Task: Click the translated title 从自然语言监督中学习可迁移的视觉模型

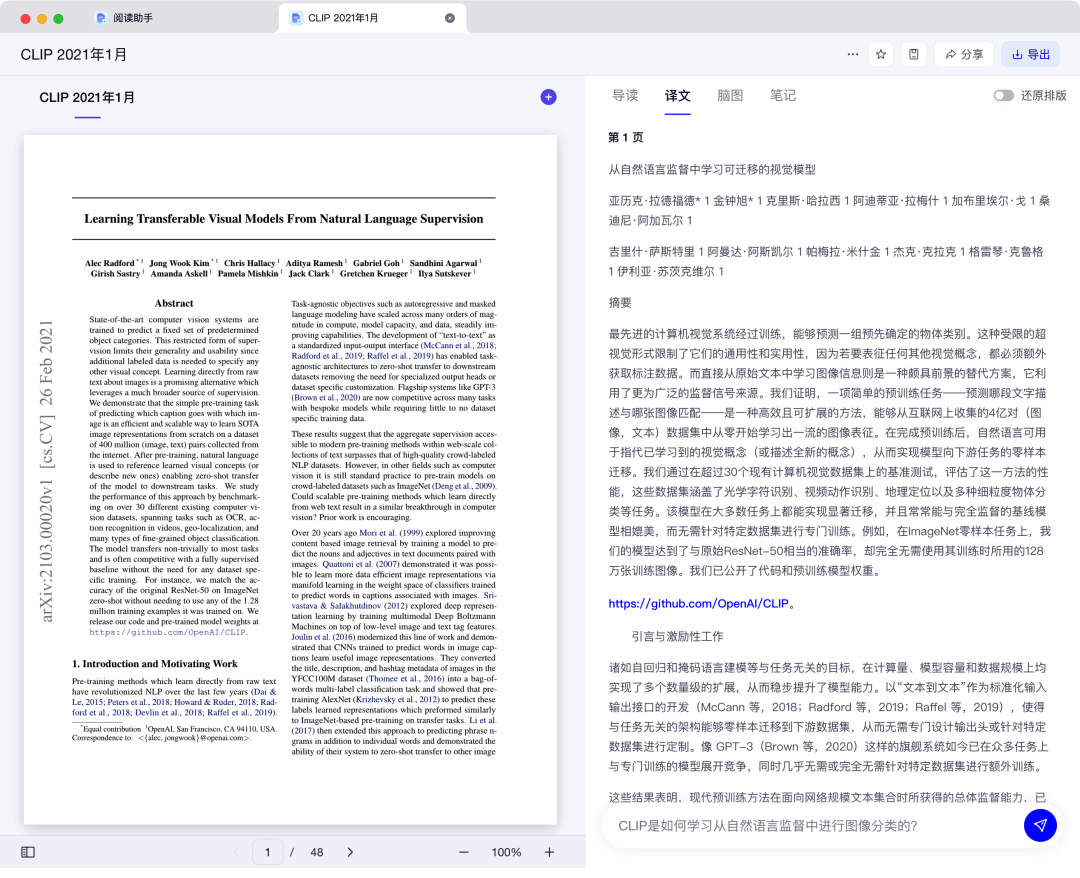Action: [x=712, y=169]
